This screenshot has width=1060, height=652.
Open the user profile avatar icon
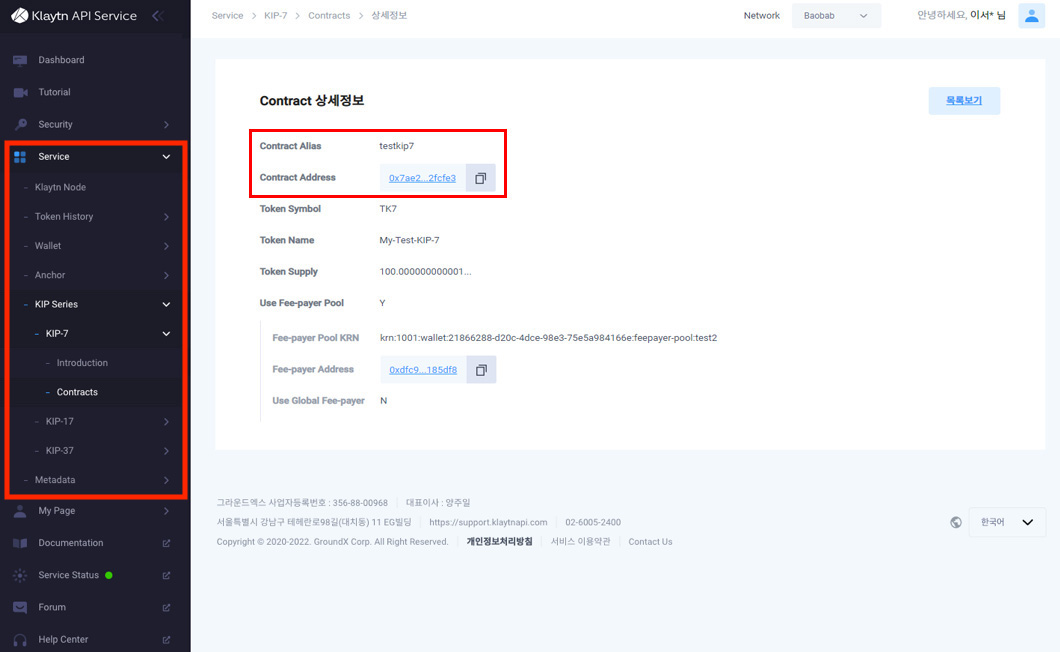point(1032,16)
